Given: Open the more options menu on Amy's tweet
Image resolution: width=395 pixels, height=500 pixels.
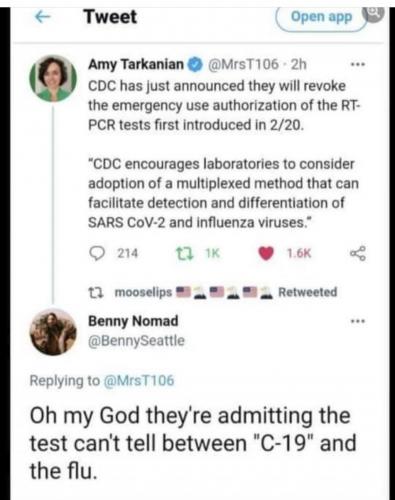Looking at the screenshot, I should pos(358,64).
